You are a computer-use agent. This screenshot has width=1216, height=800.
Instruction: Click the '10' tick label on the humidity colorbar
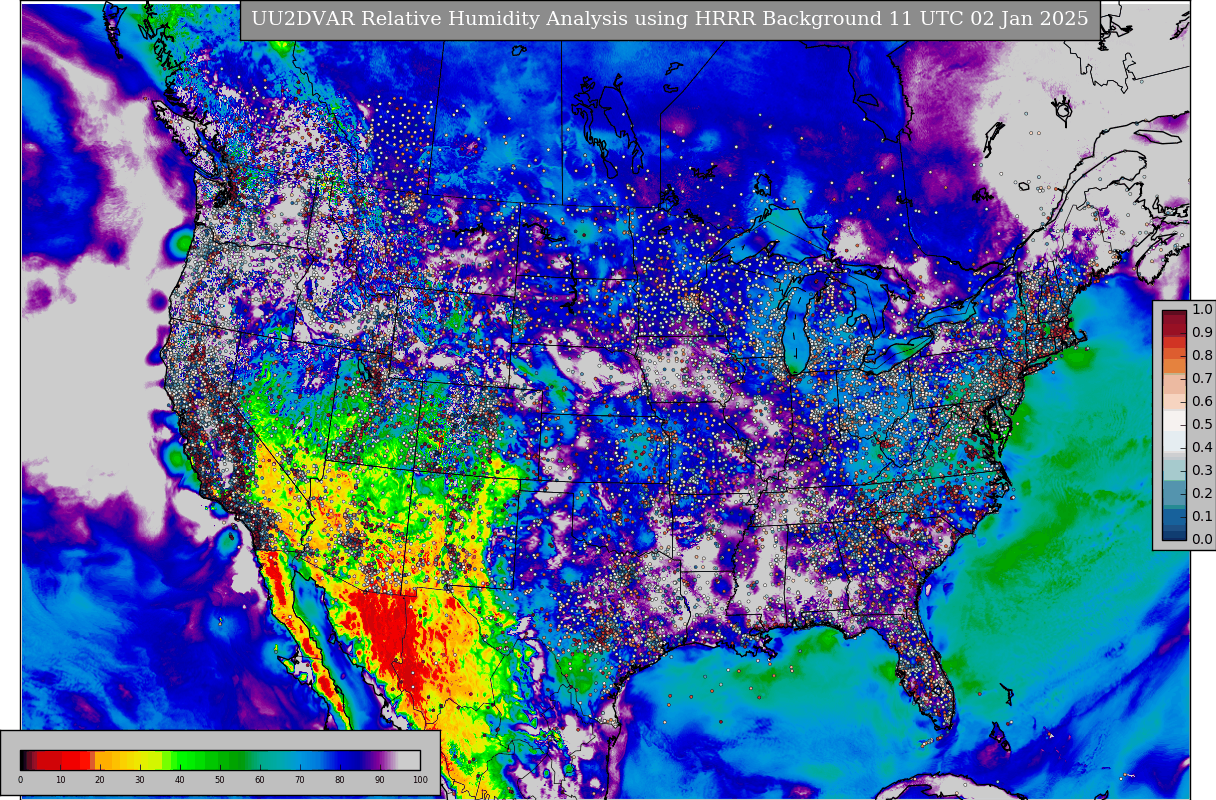pyautogui.click(x=60, y=780)
